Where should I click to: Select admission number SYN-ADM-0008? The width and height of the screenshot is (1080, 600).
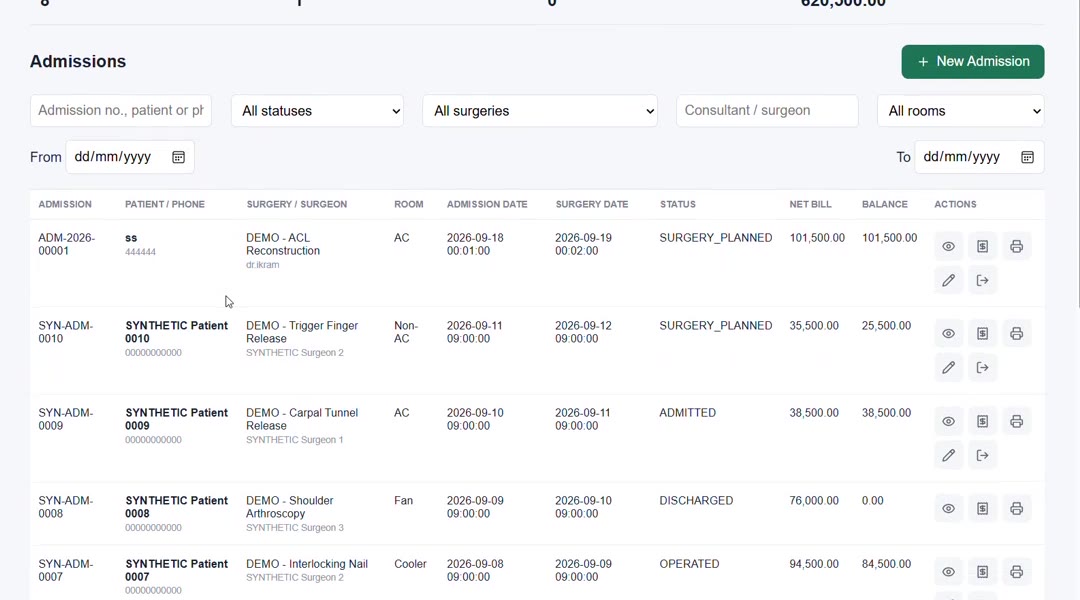coord(65,507)
